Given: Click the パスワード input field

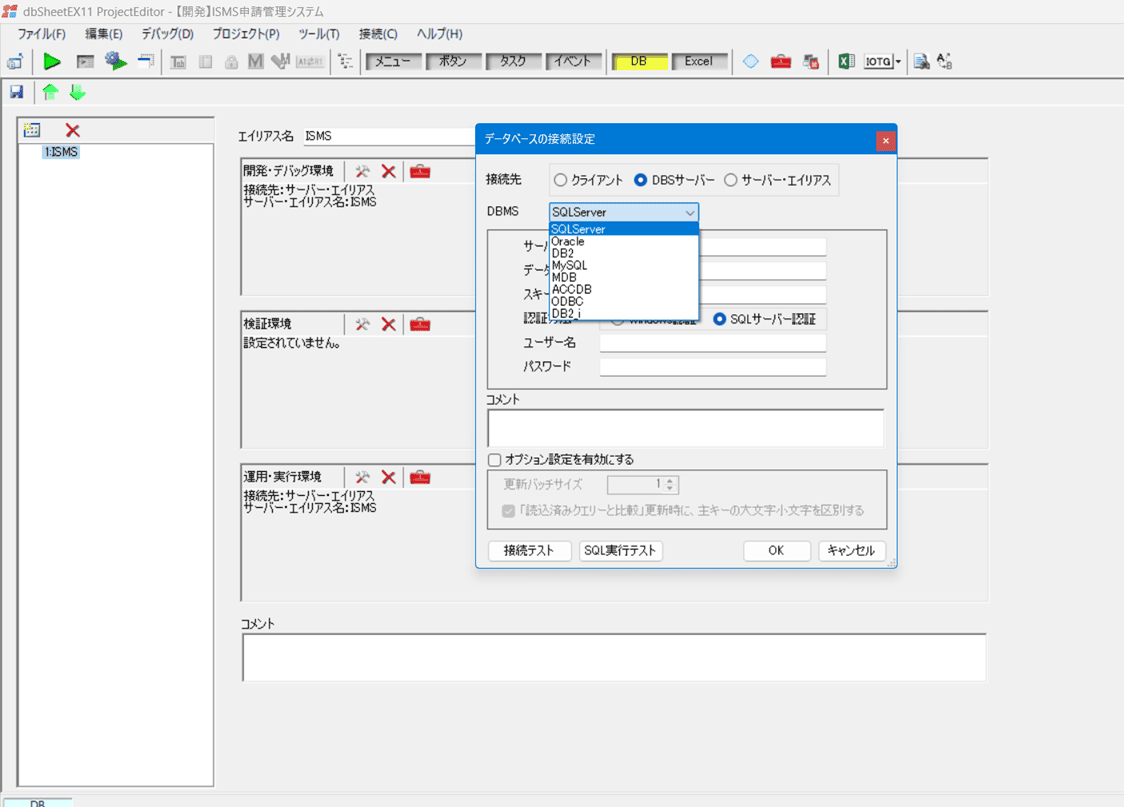Looking at the screenshot, I should pyautogui.click(x=712, y=367).
